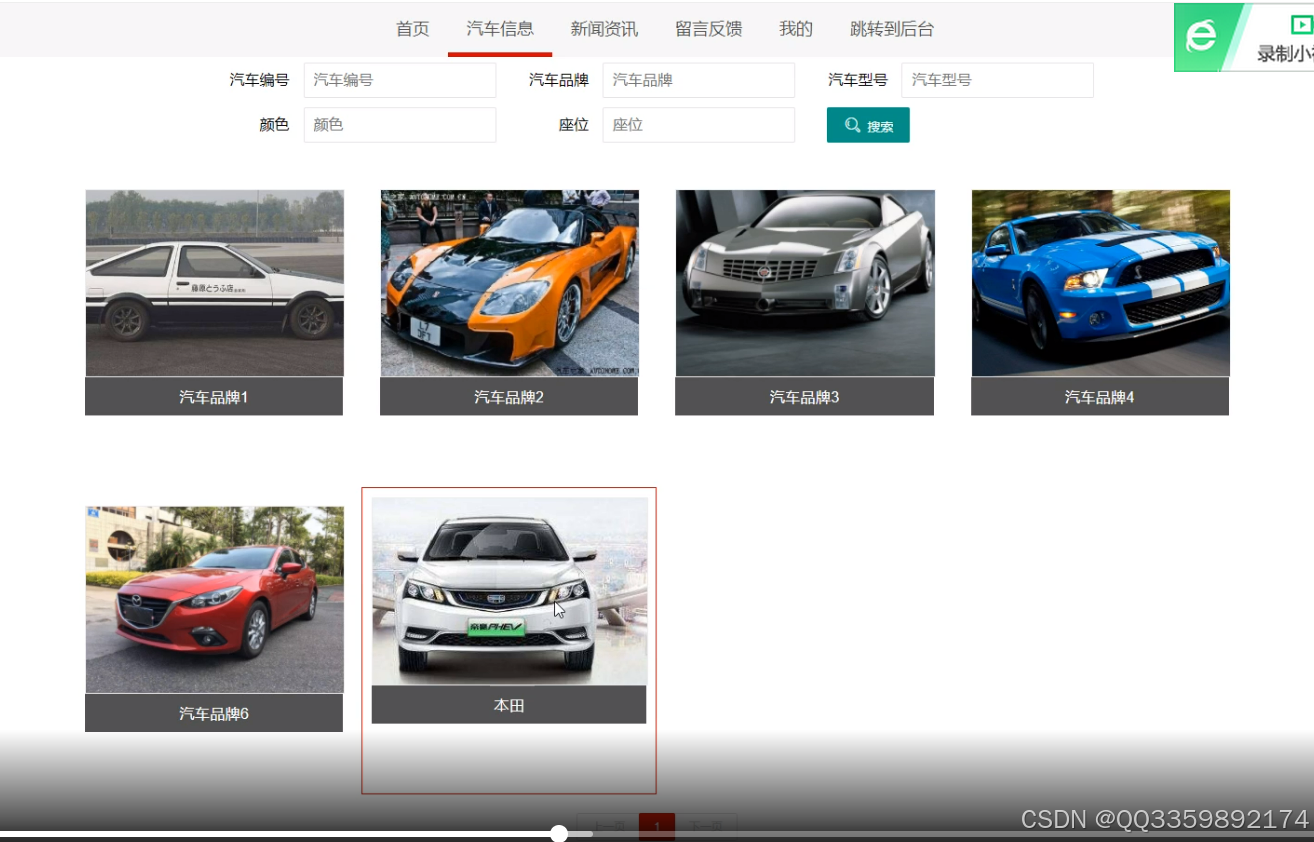Click the 汽车品牌6 caption
Screen dimensions: 1314x842
point(214,713)
